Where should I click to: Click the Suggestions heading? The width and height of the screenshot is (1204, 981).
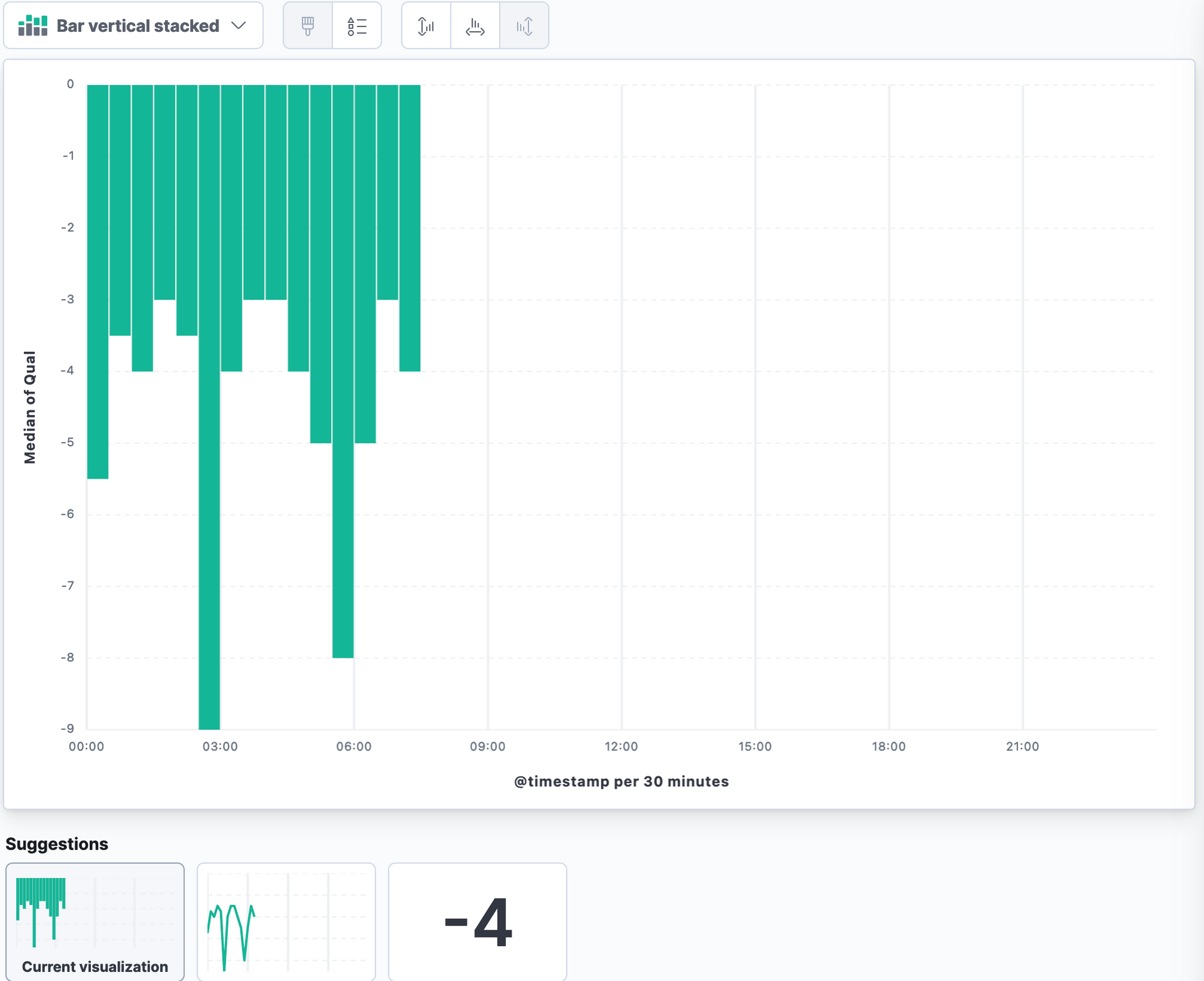tap(57, 844)
